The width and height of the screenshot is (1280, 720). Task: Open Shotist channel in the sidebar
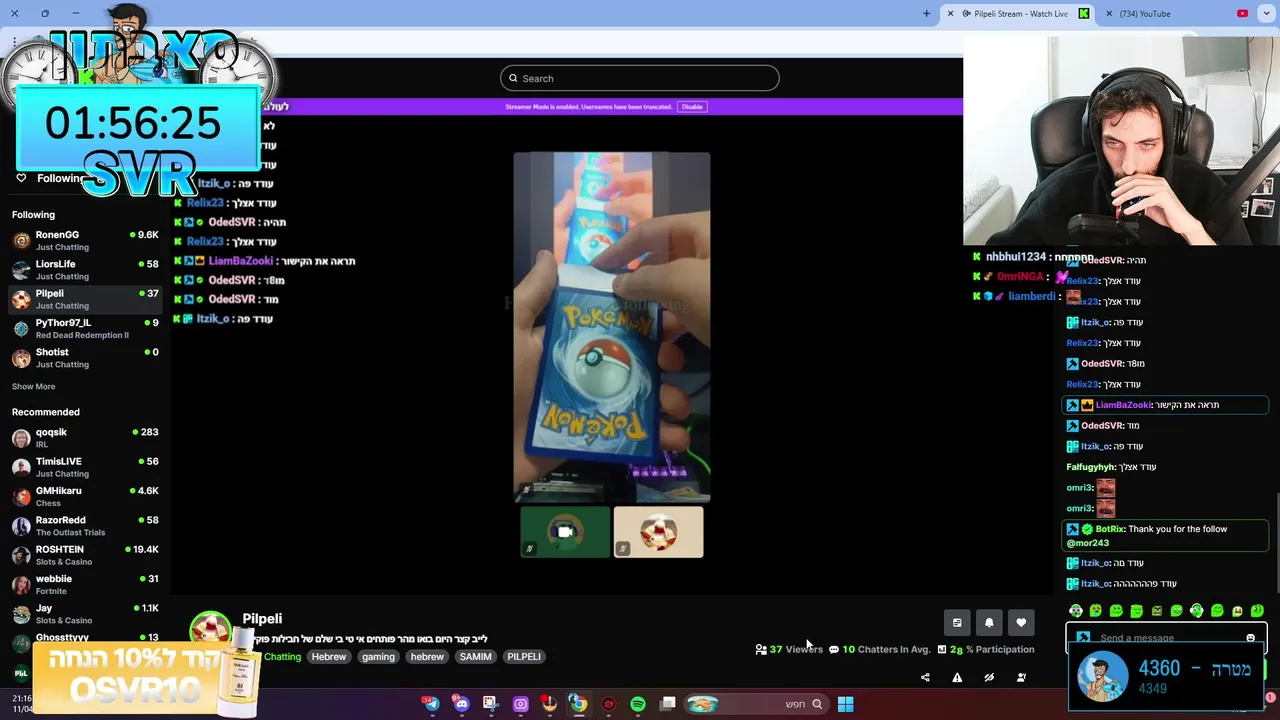[x=85, y=357]
